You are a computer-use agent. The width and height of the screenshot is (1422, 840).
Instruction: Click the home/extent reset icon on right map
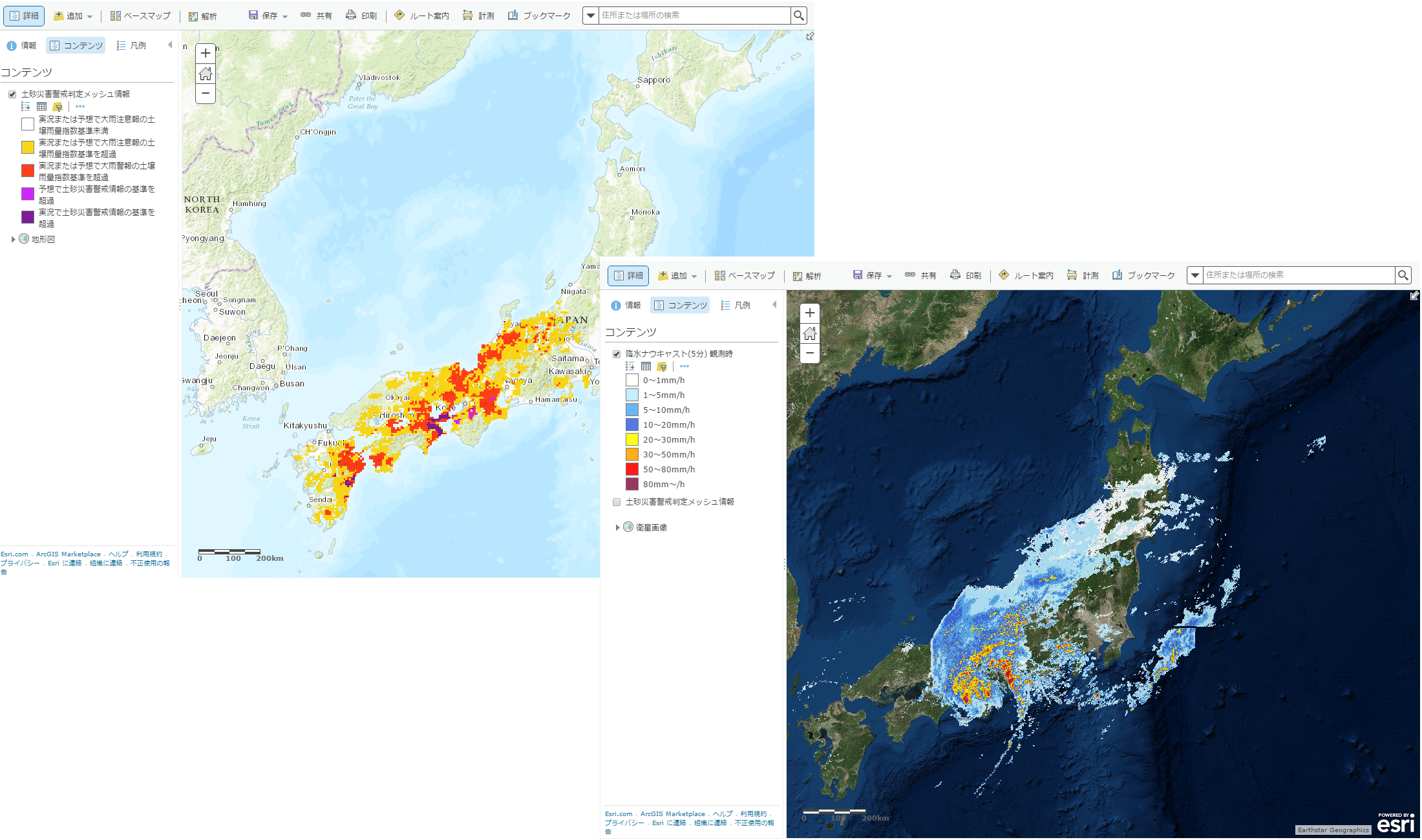[810, 334]
